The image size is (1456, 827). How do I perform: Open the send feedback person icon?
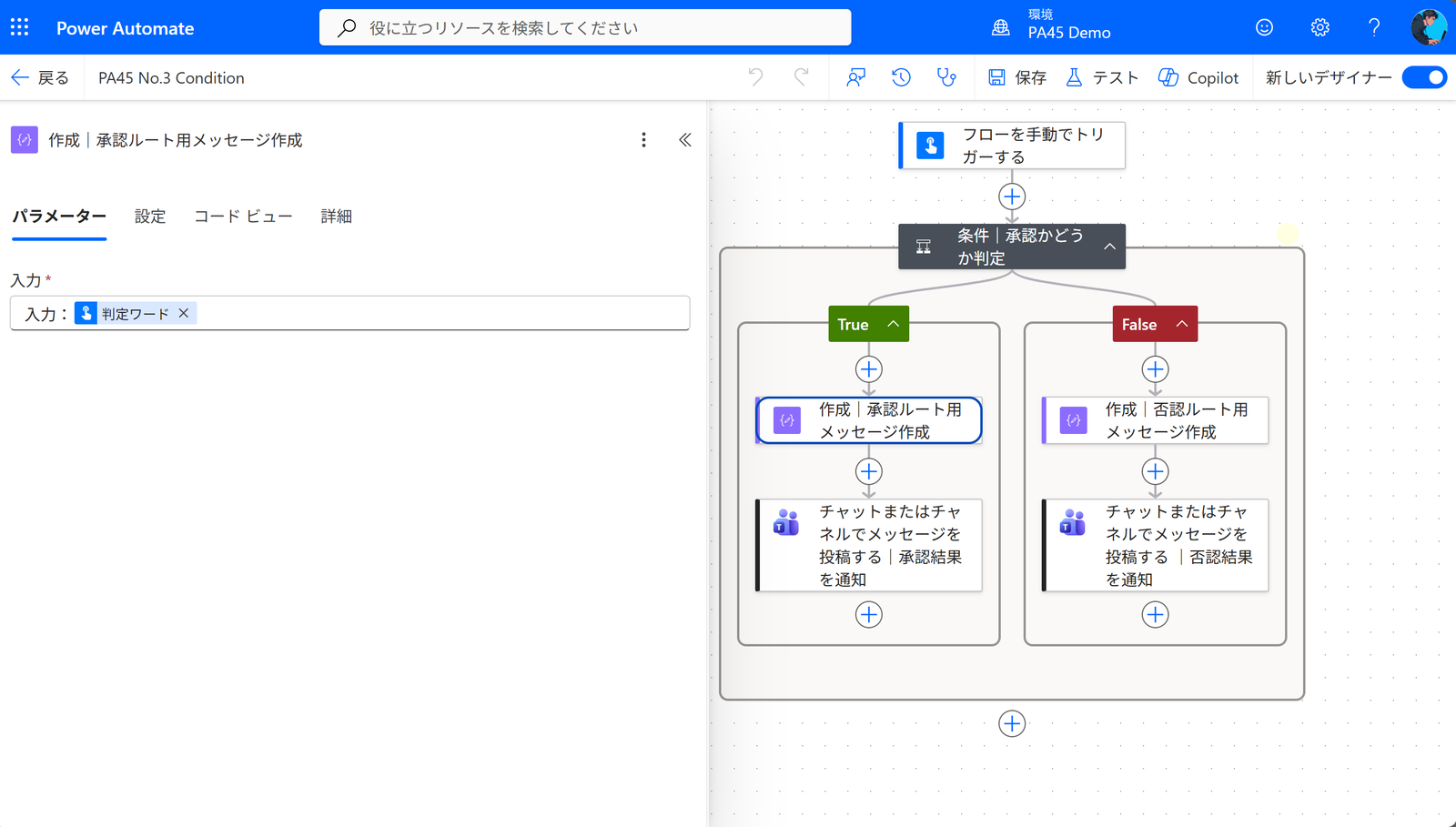(855, 77)
